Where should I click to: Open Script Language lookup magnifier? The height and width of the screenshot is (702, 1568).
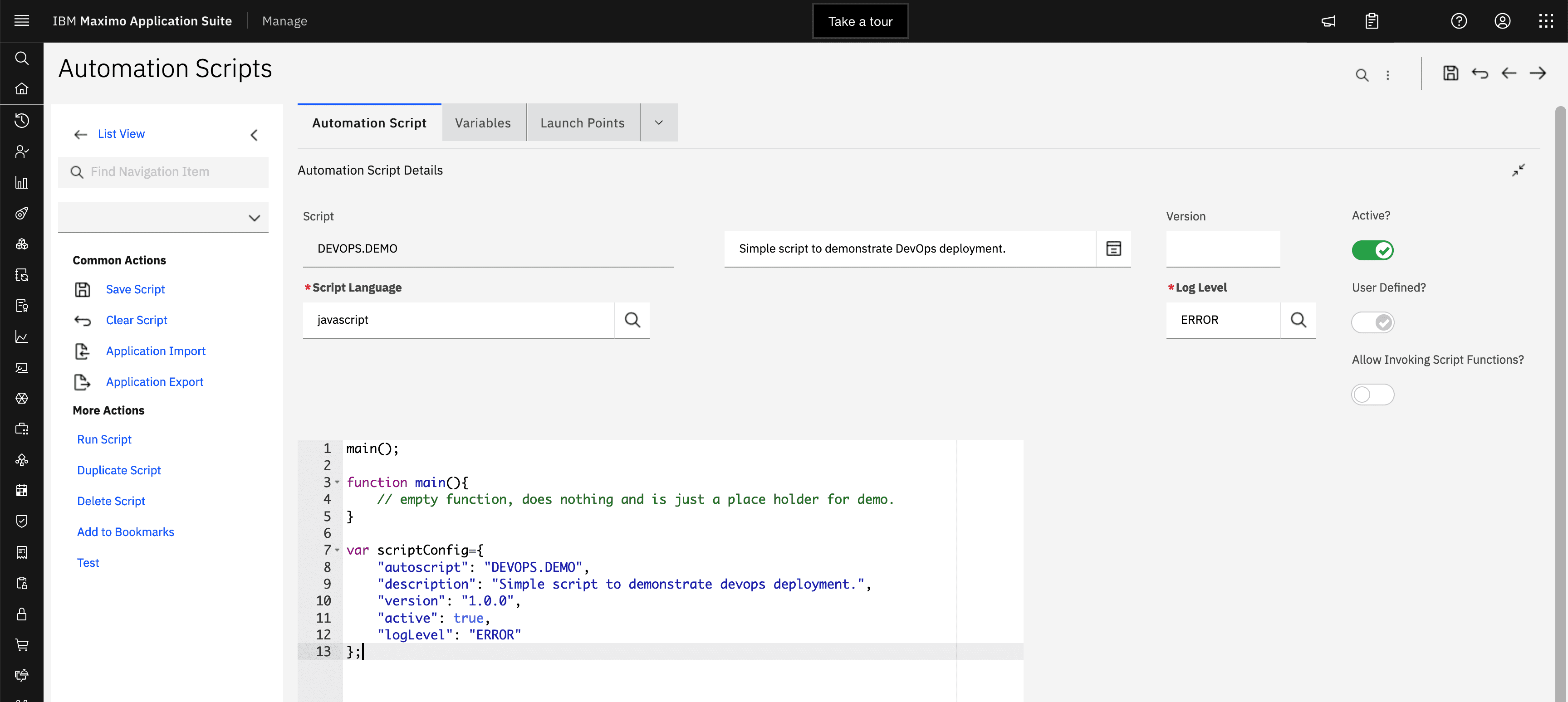tap(632, 320)
